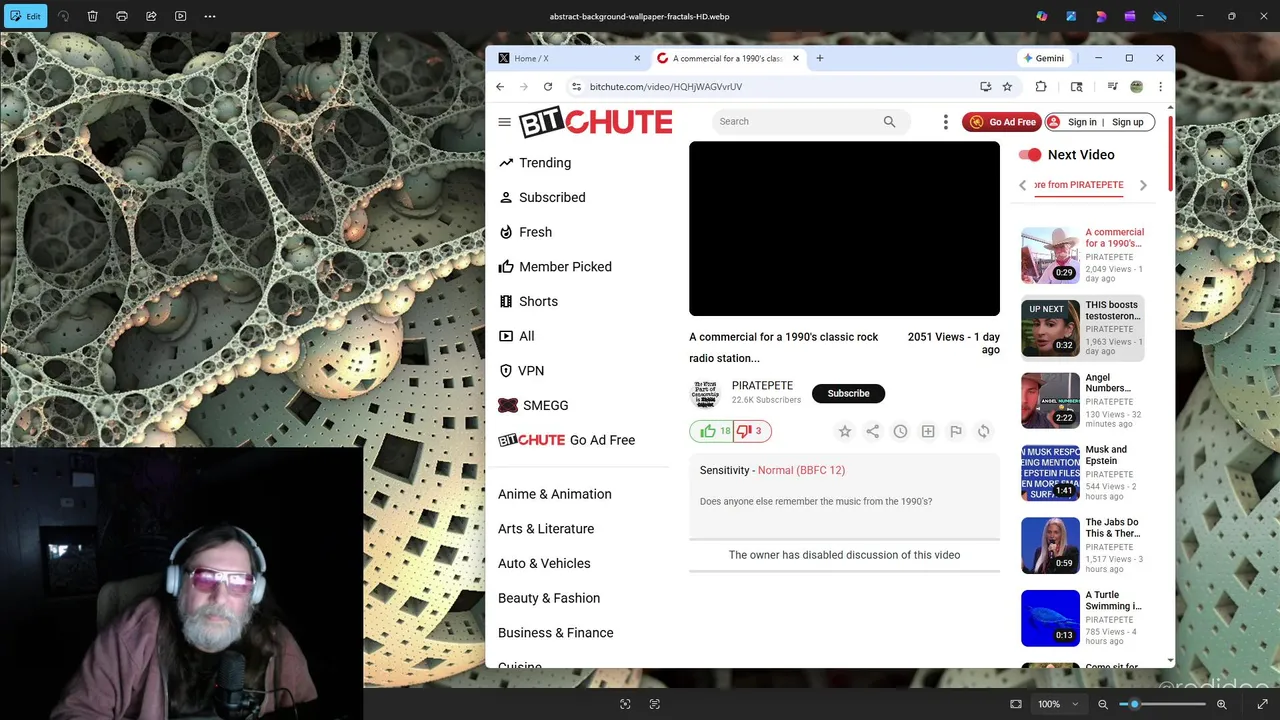The width and height of the screenshot is (1280, 720).
Task: Open the Photos See more (three dots) menu
Action: [210, 16]
